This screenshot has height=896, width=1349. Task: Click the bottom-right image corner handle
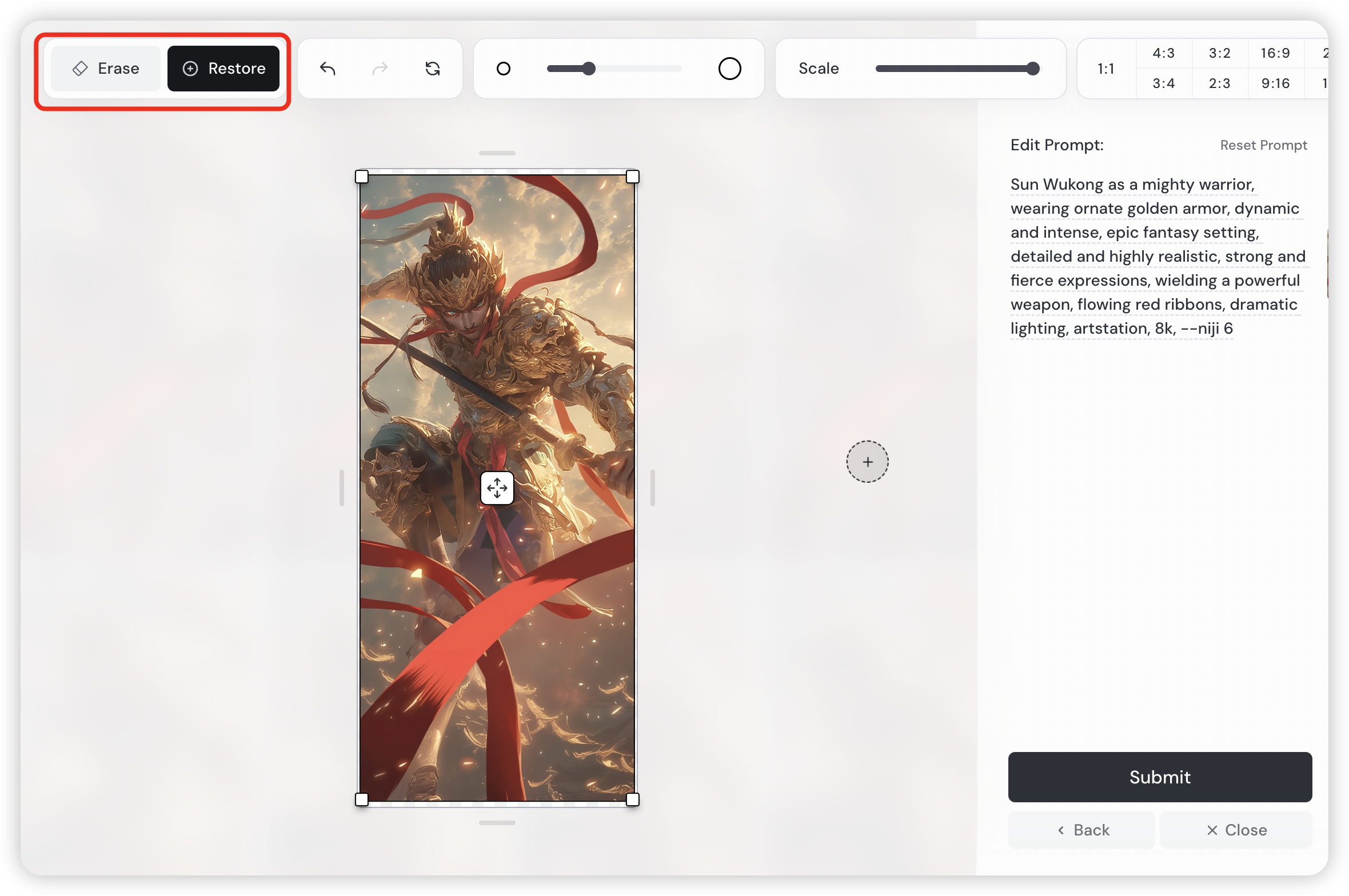(x=633, y=799)
